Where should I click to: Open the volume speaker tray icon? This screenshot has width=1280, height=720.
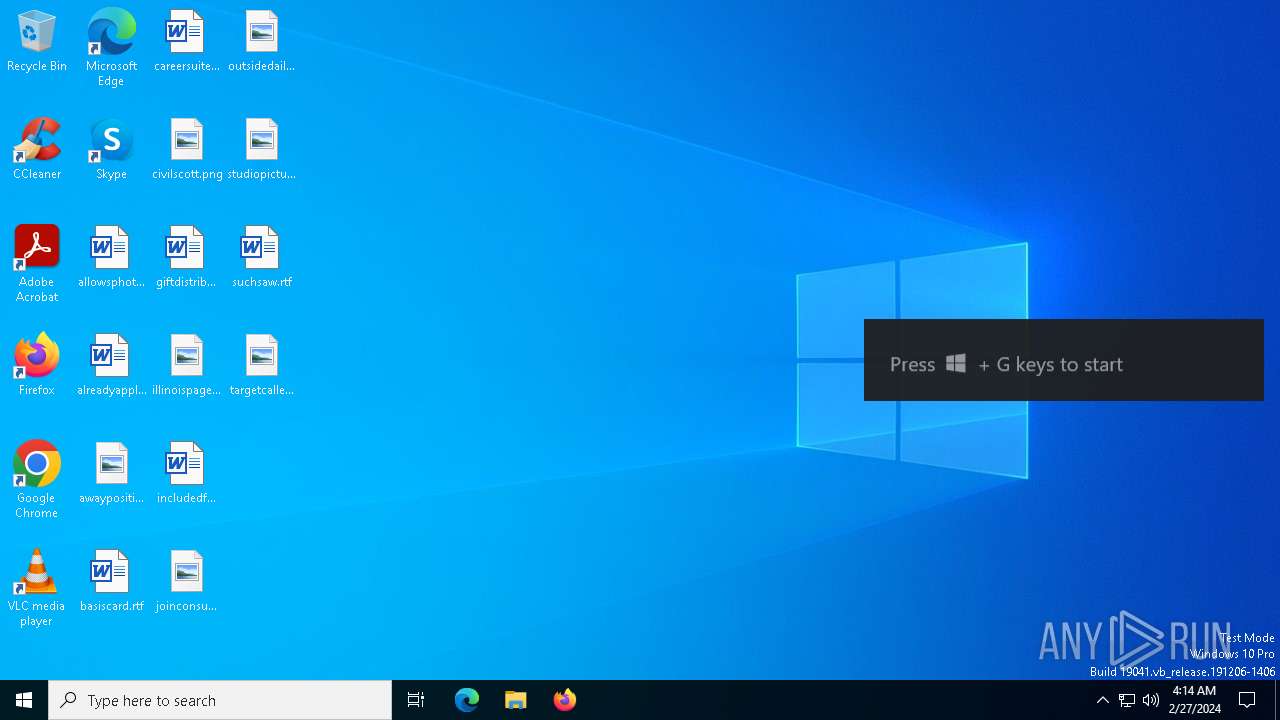pyautogui.click(x=1151, y=700)
